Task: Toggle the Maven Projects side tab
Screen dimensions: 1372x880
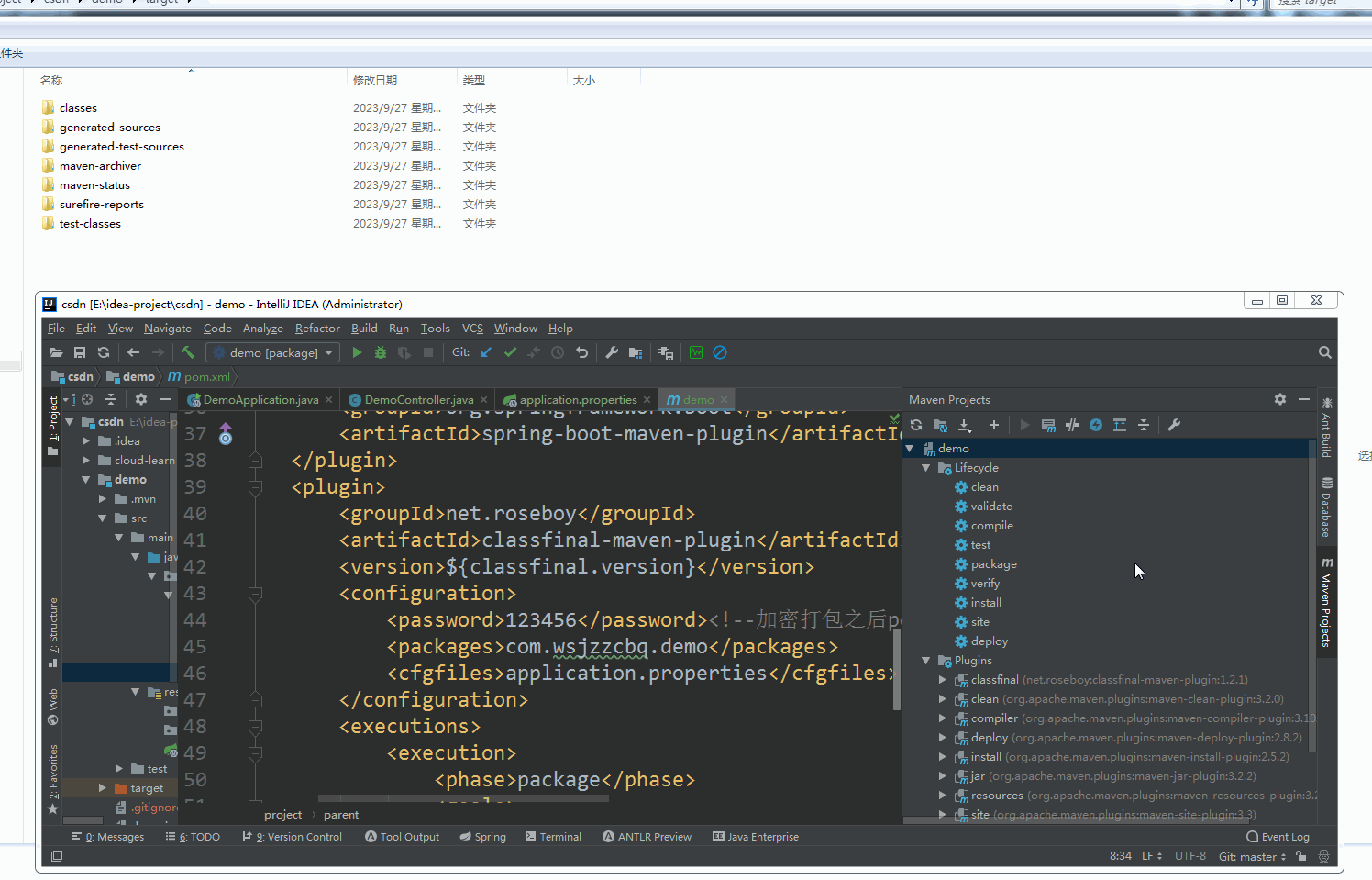Action: (x=1327, y=602)
